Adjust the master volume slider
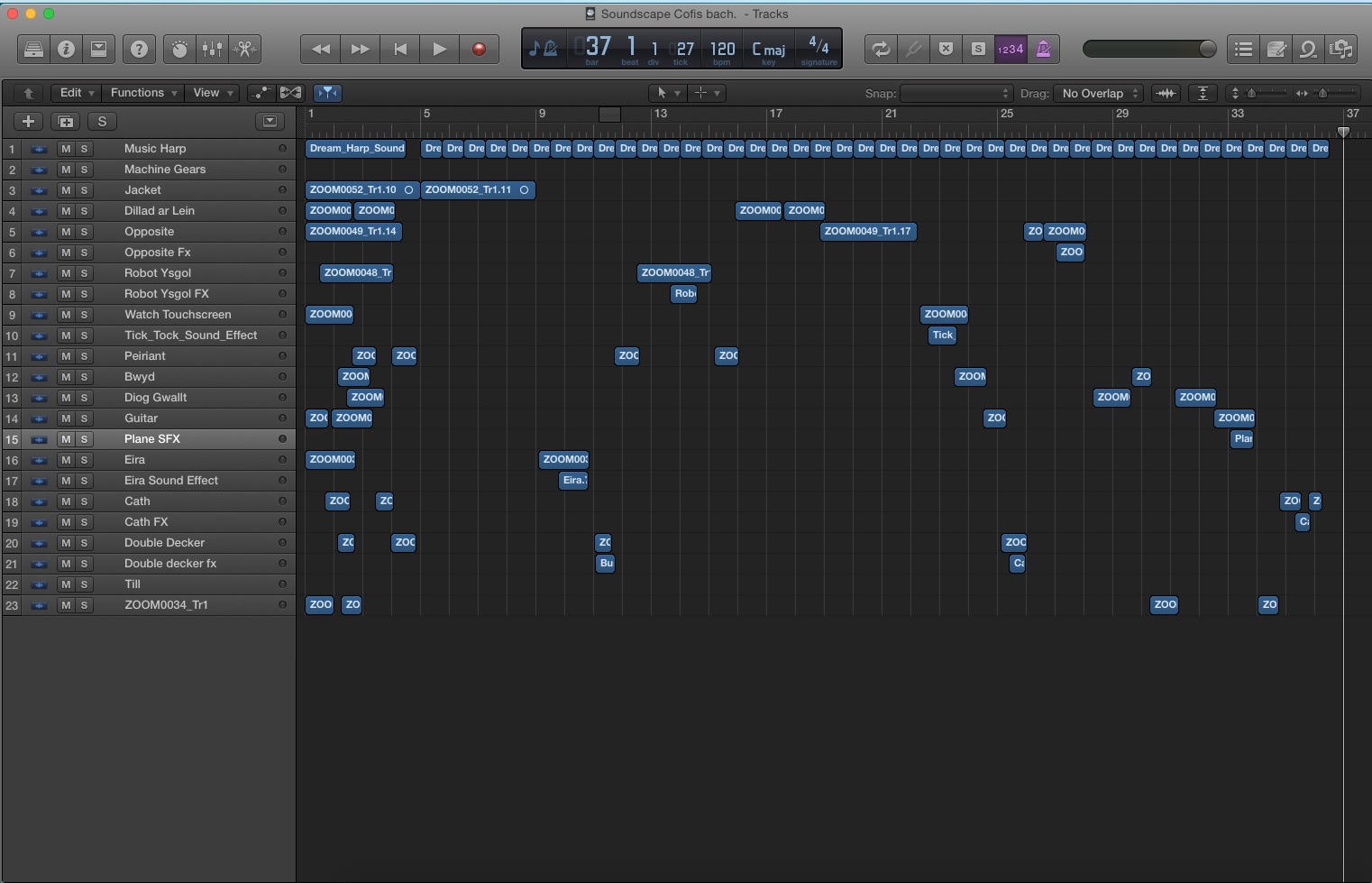Screen dimensions: 1372x883 [1149, 50]
